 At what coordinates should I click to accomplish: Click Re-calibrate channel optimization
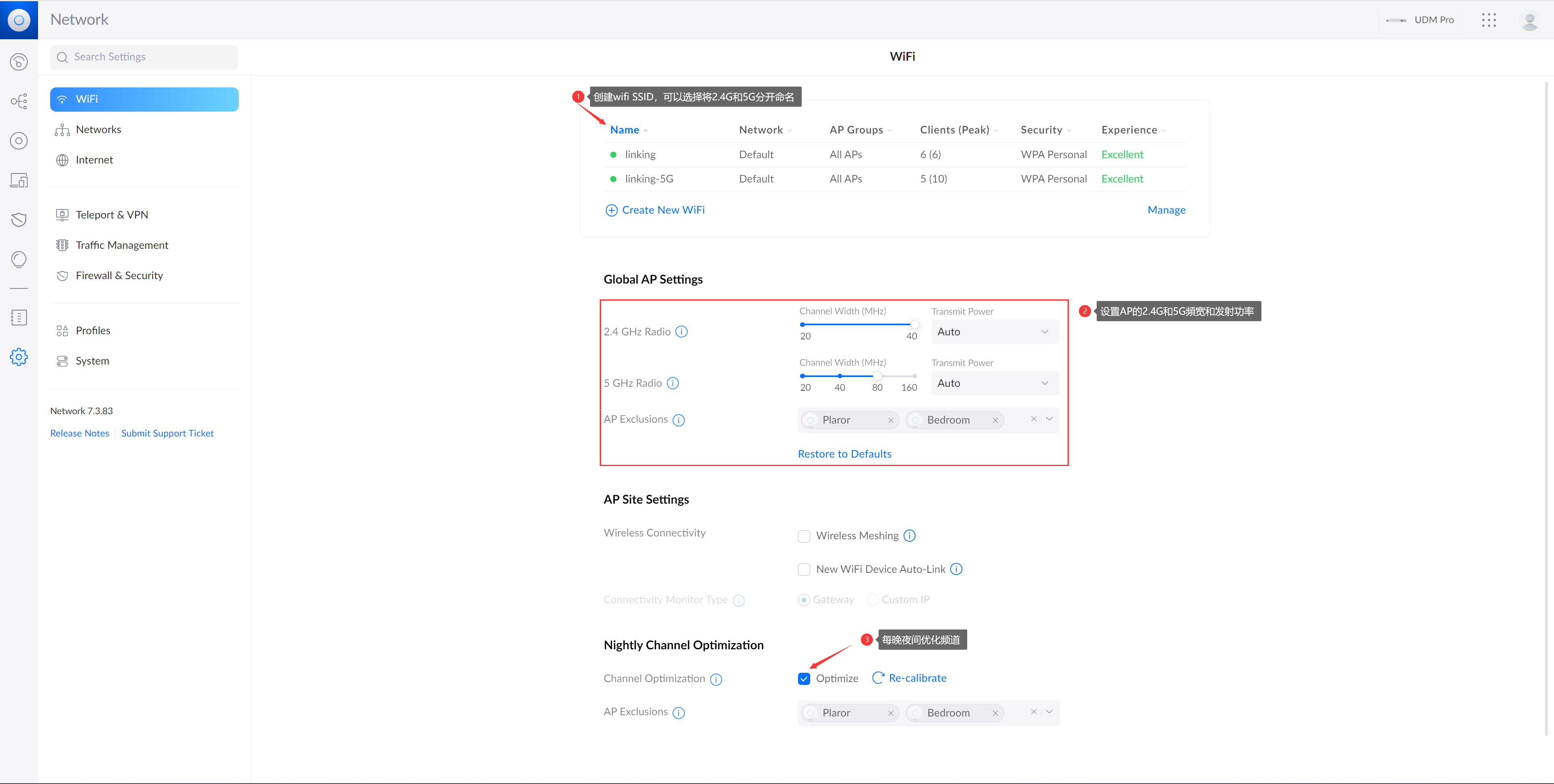909,678
